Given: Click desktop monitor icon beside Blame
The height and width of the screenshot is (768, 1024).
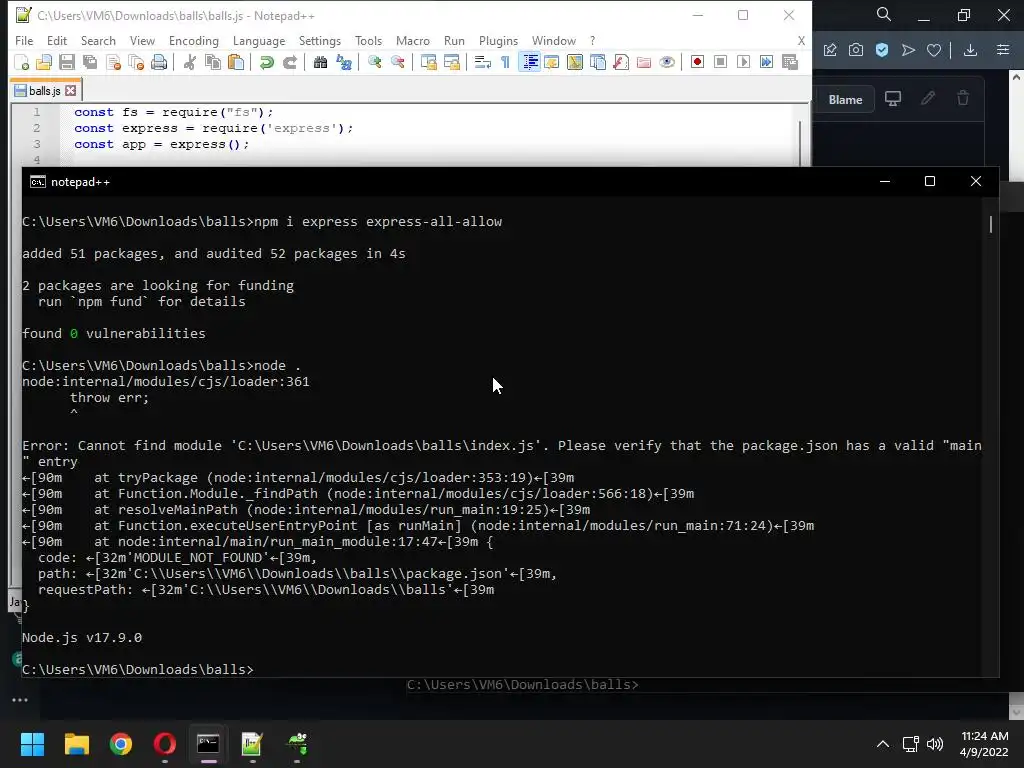Looking at the screenshot, I should click(x=893, y=99).
